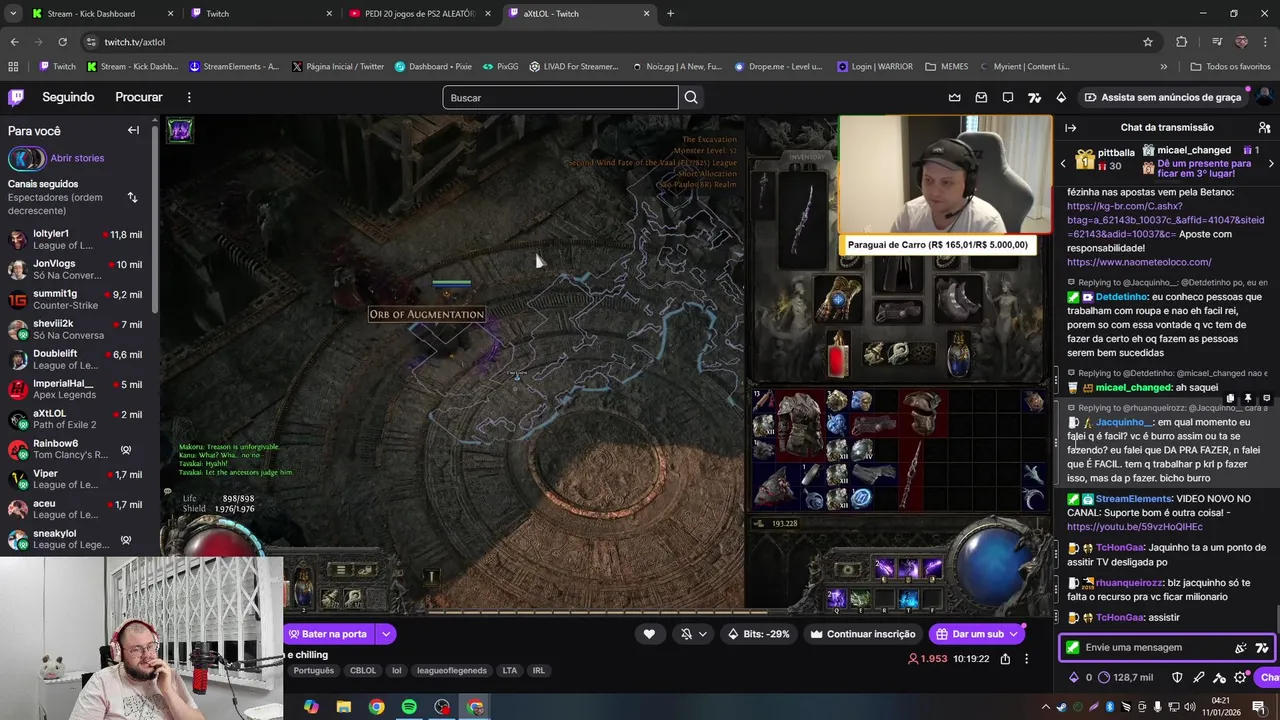Click the moderator shield icon under chat
1280x720 pixels.
pos(1177,677)
